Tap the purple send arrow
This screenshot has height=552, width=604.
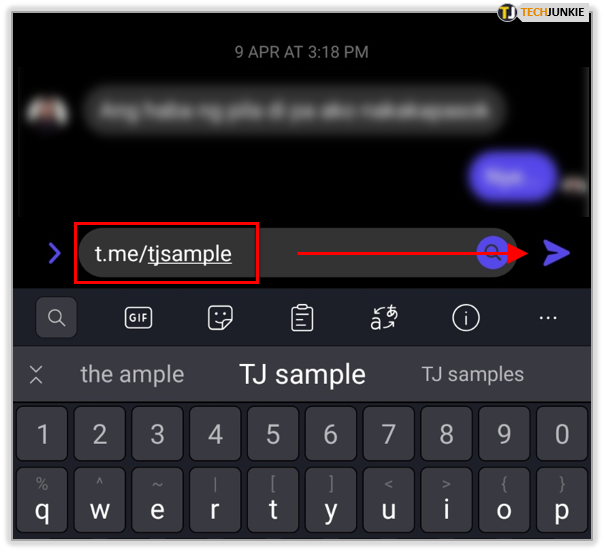pyautogui.click(x=556, y=253)
